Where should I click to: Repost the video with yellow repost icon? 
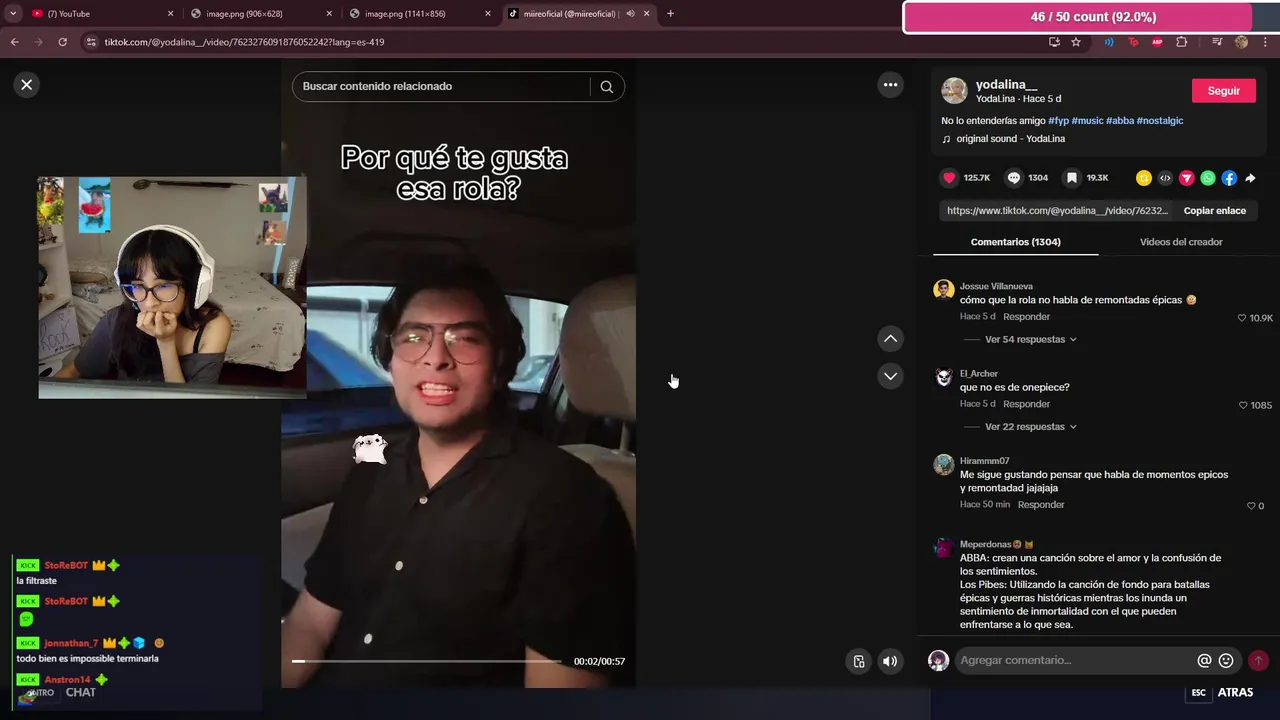point(1144,178)
